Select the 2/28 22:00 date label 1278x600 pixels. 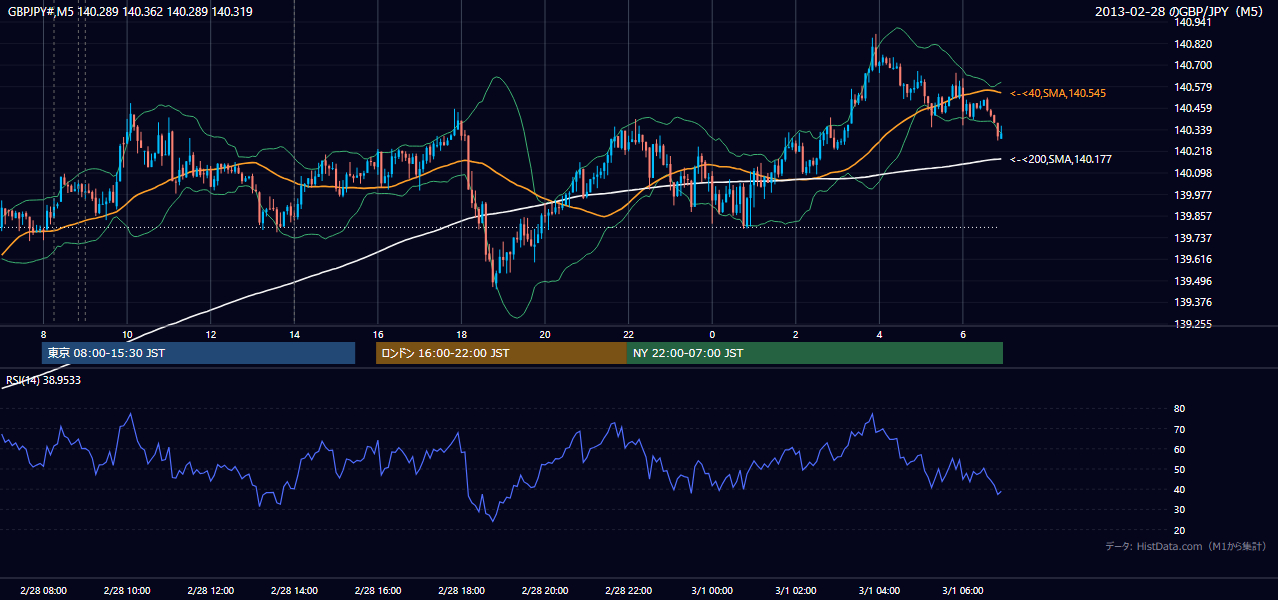pyautogui.click(x=628, y=590)
